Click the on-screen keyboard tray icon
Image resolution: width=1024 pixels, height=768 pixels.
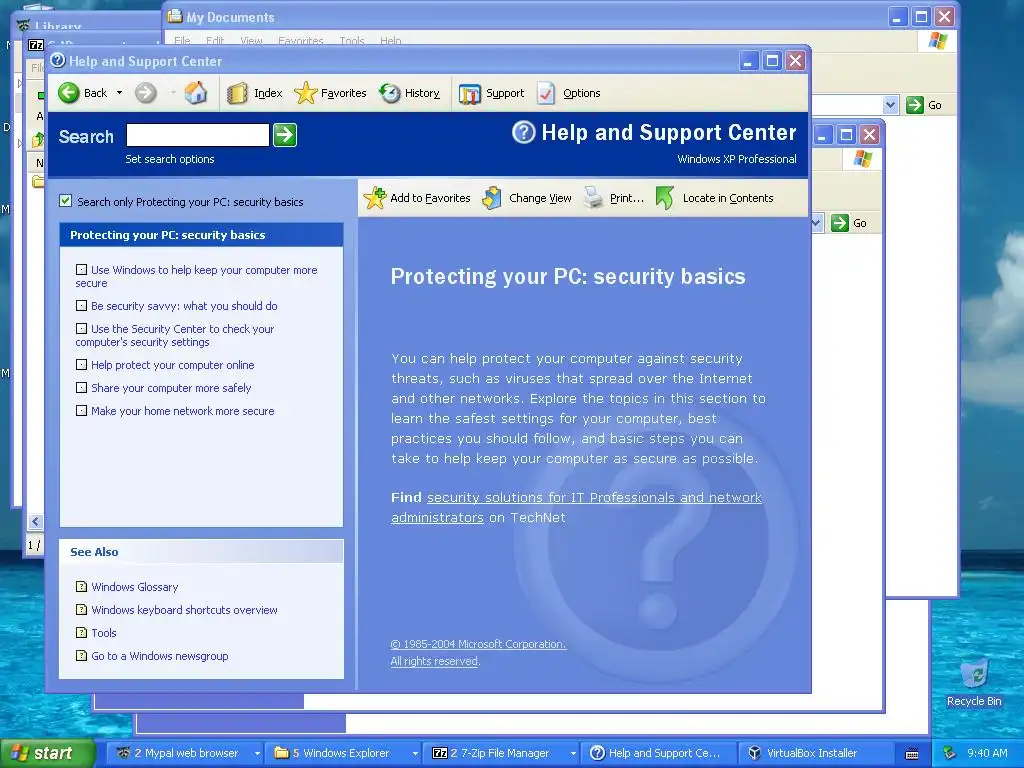(912, 754)
